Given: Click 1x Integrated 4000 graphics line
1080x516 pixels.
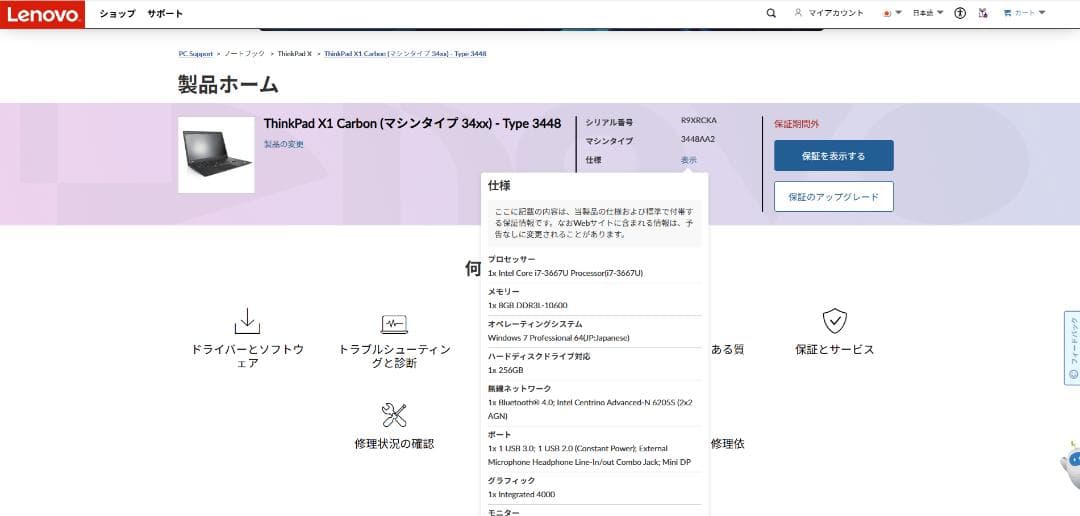Looking at the screenshot, I should [x=521, y=495].
